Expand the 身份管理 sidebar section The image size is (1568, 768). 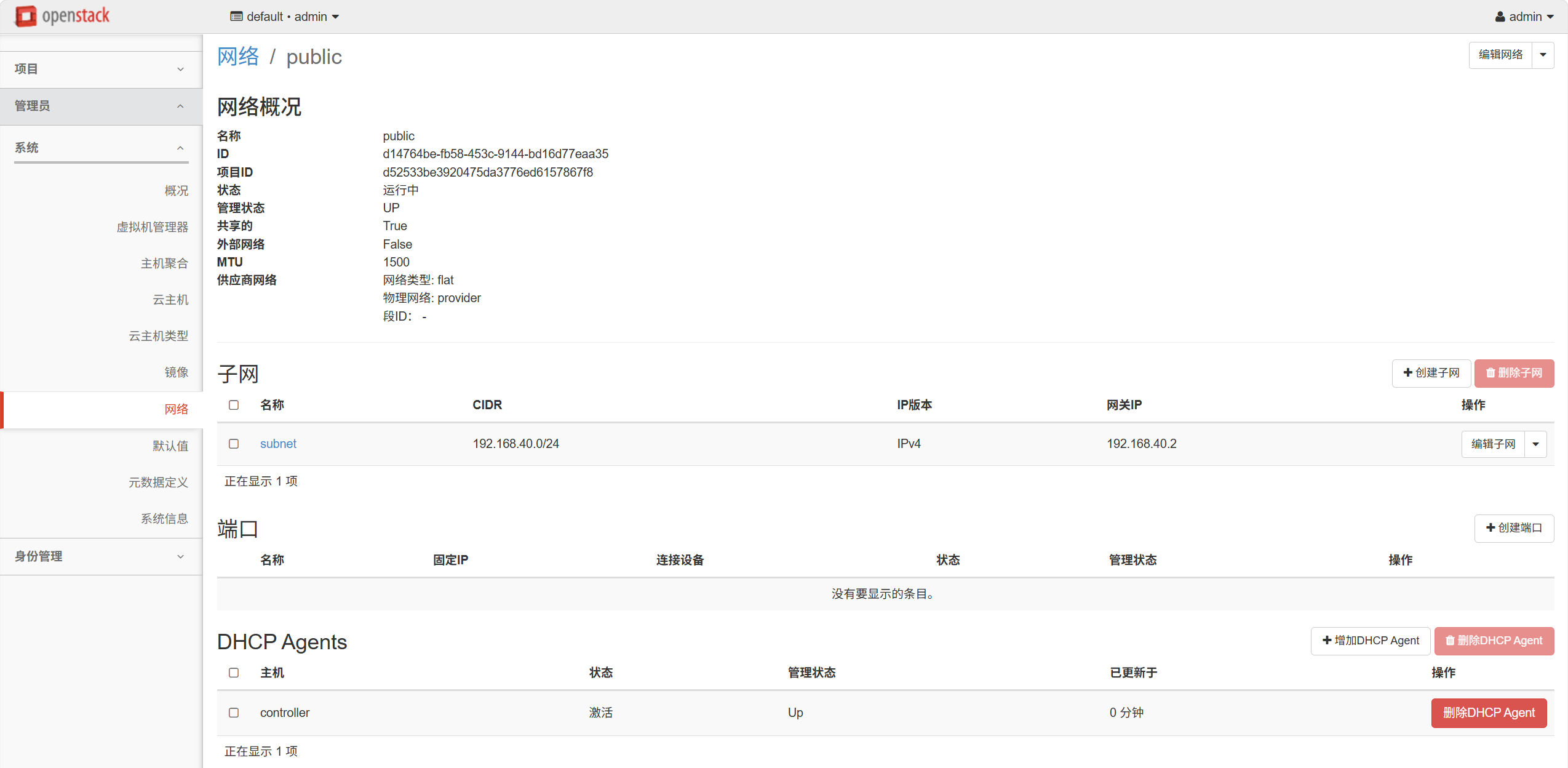click(x=101, y=556)
